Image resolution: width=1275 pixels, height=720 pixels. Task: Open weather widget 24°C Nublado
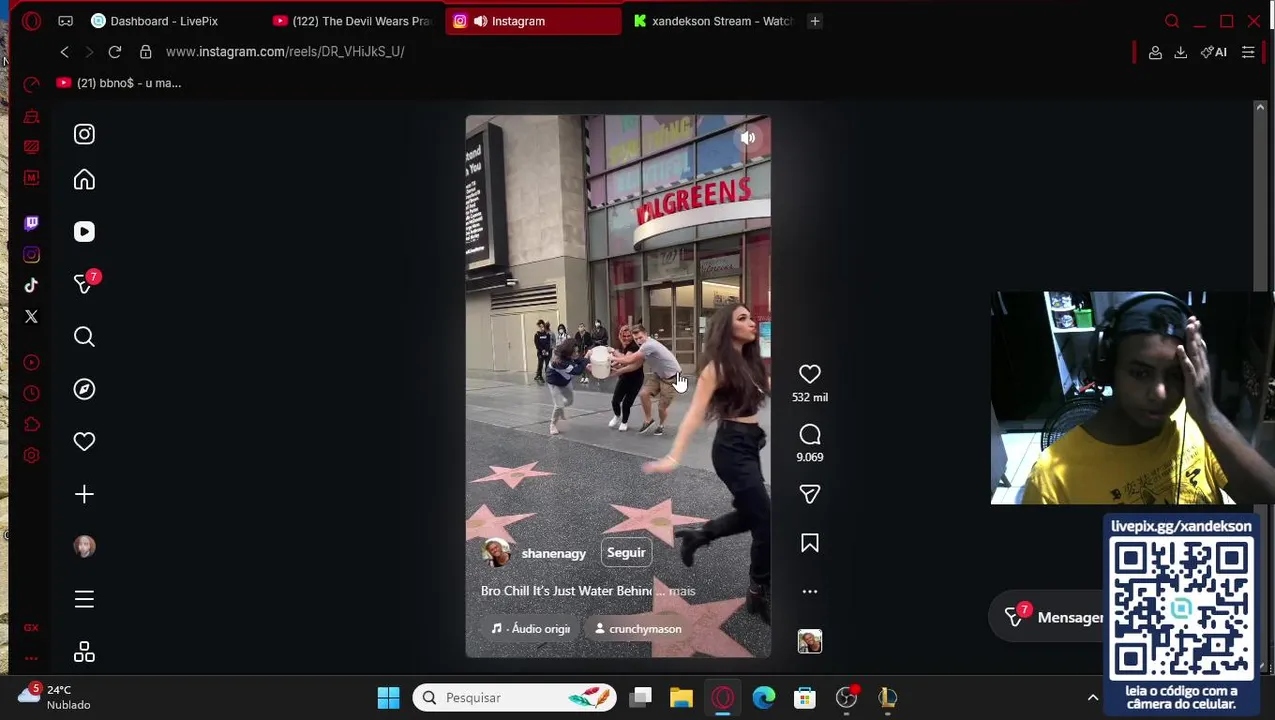coord(55,697)
